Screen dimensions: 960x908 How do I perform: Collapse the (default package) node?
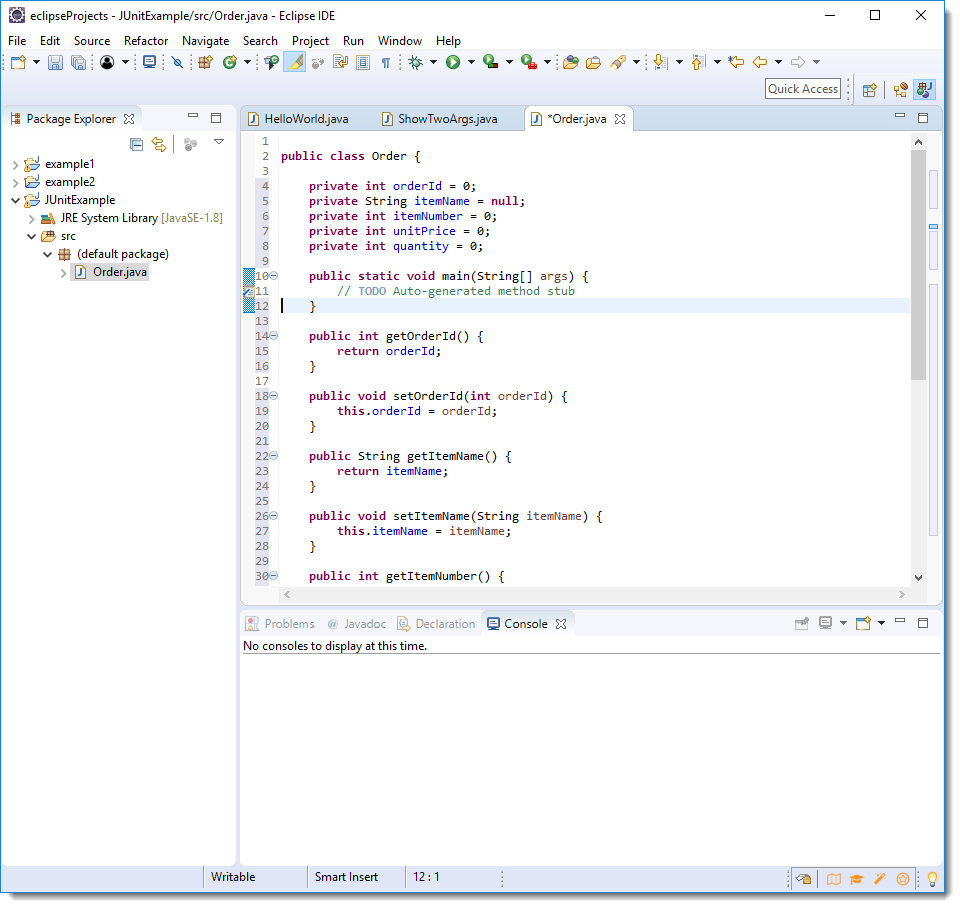pyautogui.click(x=47, y=254)
